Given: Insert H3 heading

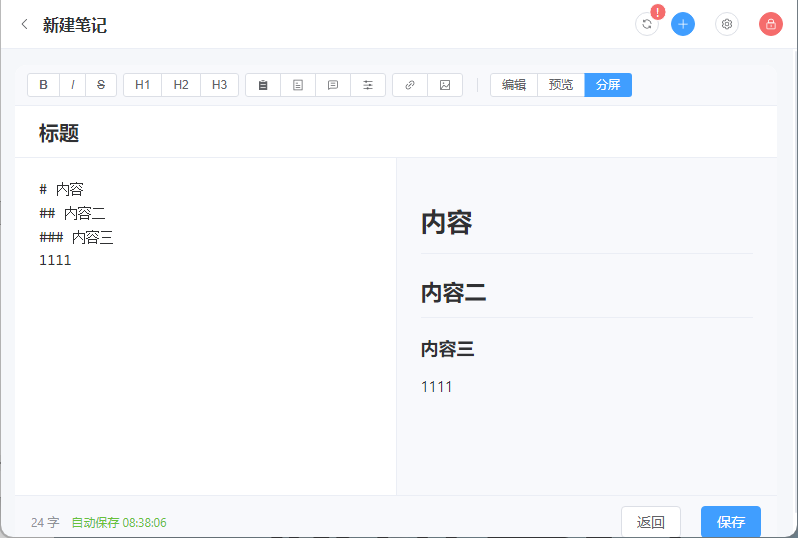Looking at the screenshot, I should tap(219, 84).
